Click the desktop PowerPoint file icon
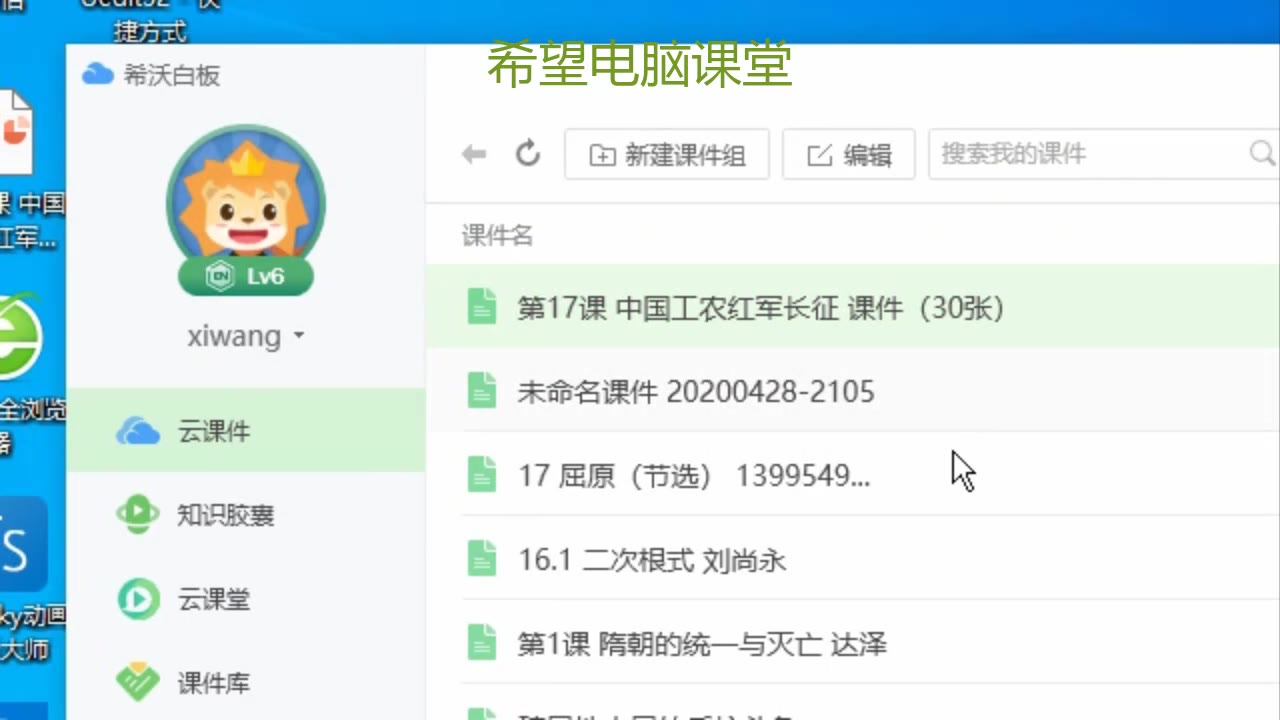1280x720 pixels. 16,132
